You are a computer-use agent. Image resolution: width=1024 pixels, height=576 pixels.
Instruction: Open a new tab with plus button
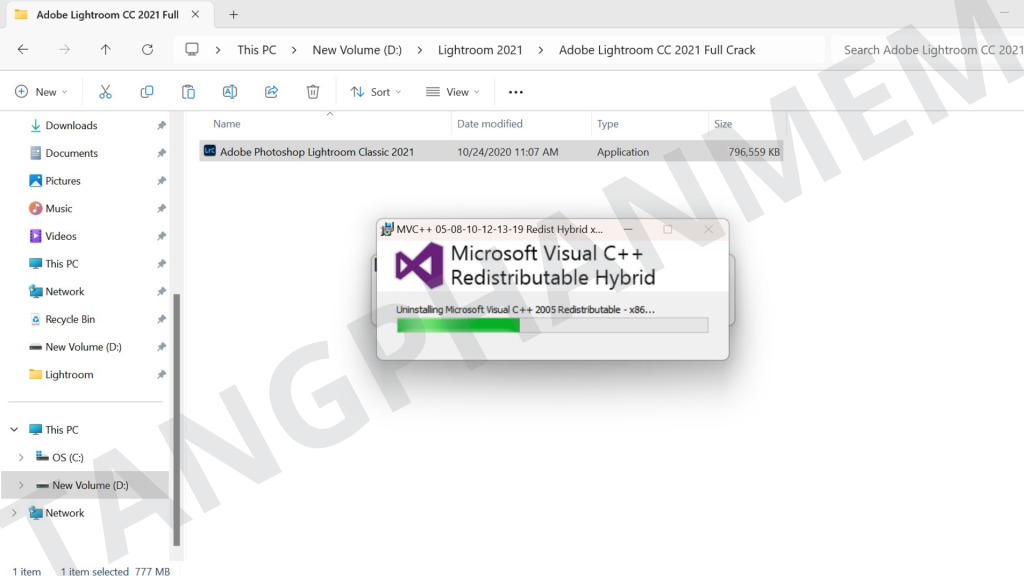coord(233,15)
